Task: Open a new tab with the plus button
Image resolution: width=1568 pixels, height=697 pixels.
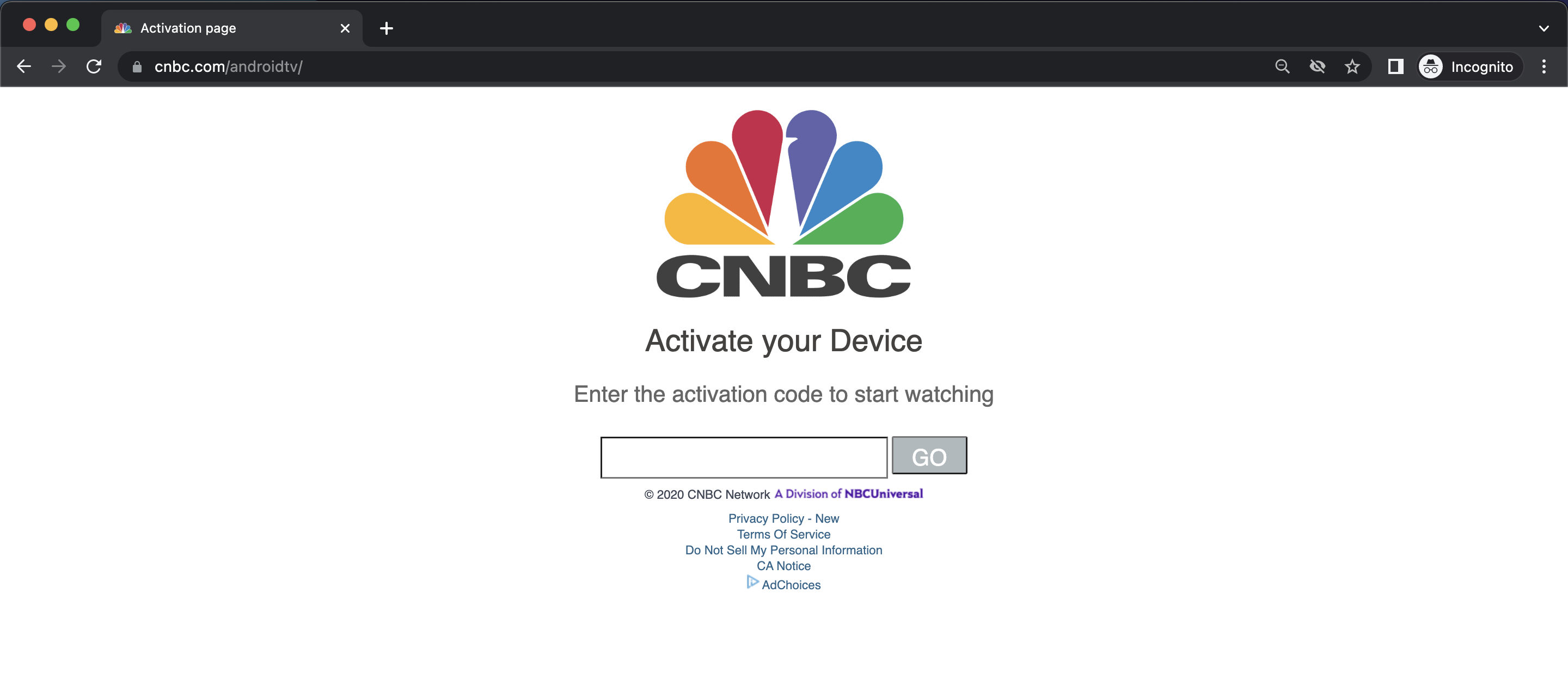Action: point(386,28)
